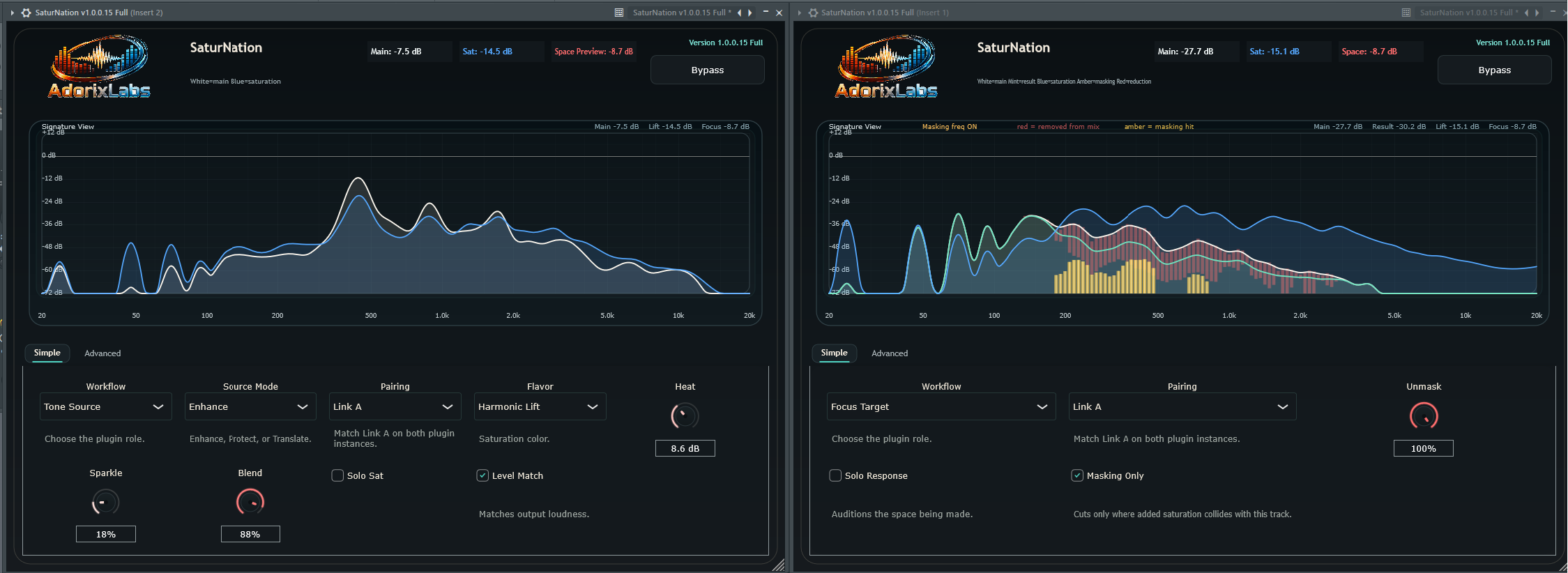This screenshot has height=573, width=1568.
Task: Select the Simple tab in Insert 1 plugin
Action: click(835, 353)
